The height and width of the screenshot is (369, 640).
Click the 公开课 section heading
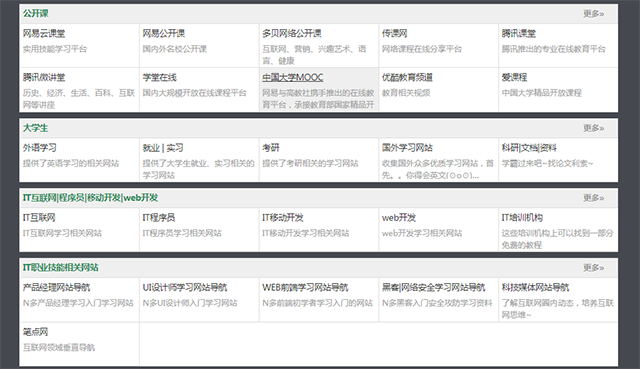(x=36, y=13)
